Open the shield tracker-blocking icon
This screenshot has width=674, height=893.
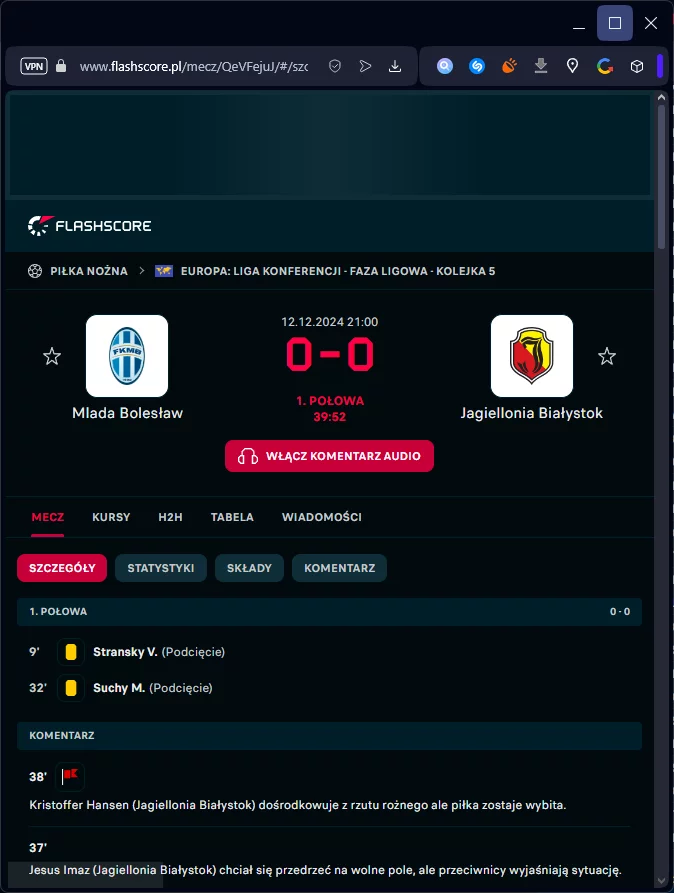(335, 66)
